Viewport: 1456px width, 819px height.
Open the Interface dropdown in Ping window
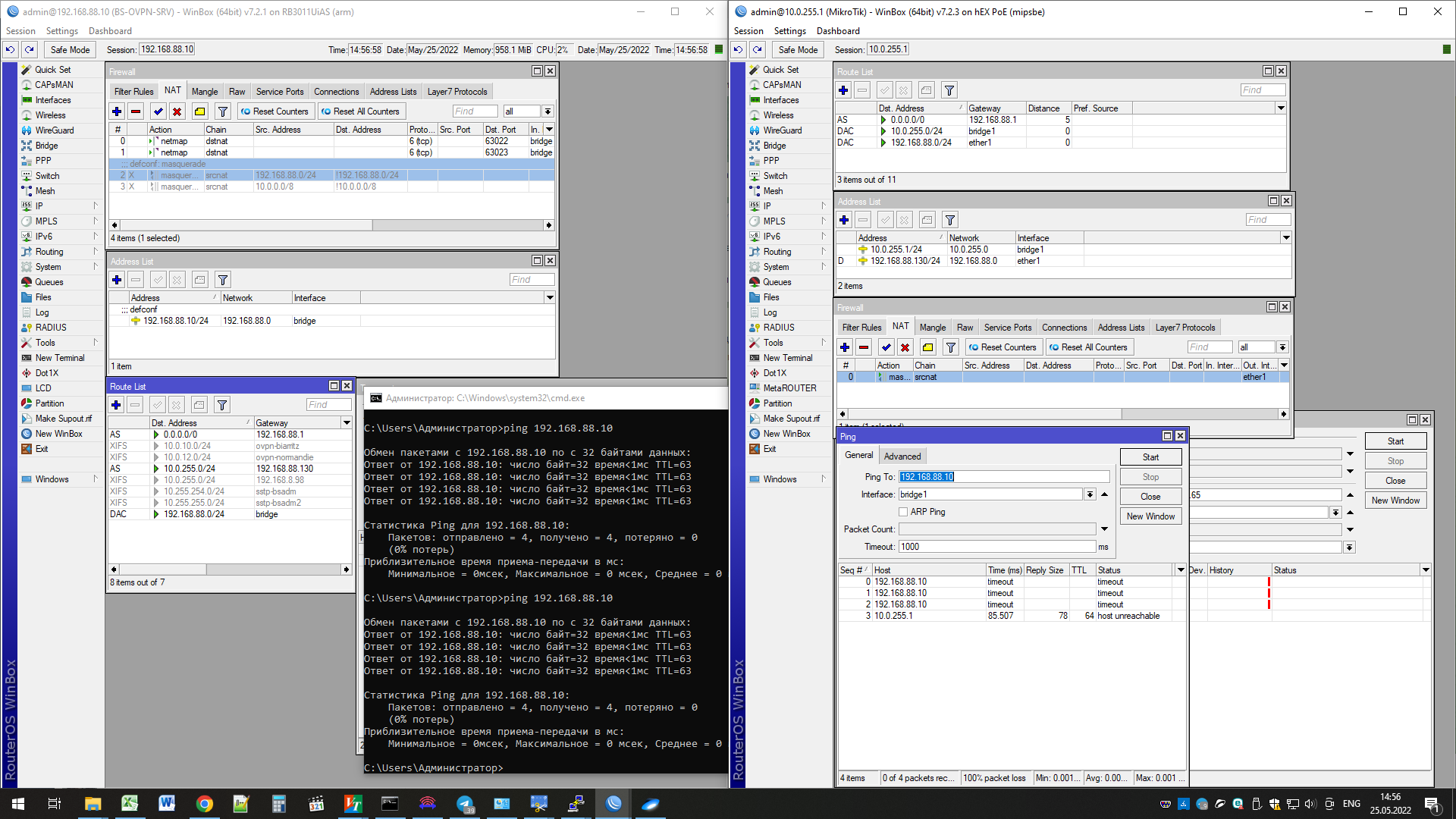pos(1090,494)
